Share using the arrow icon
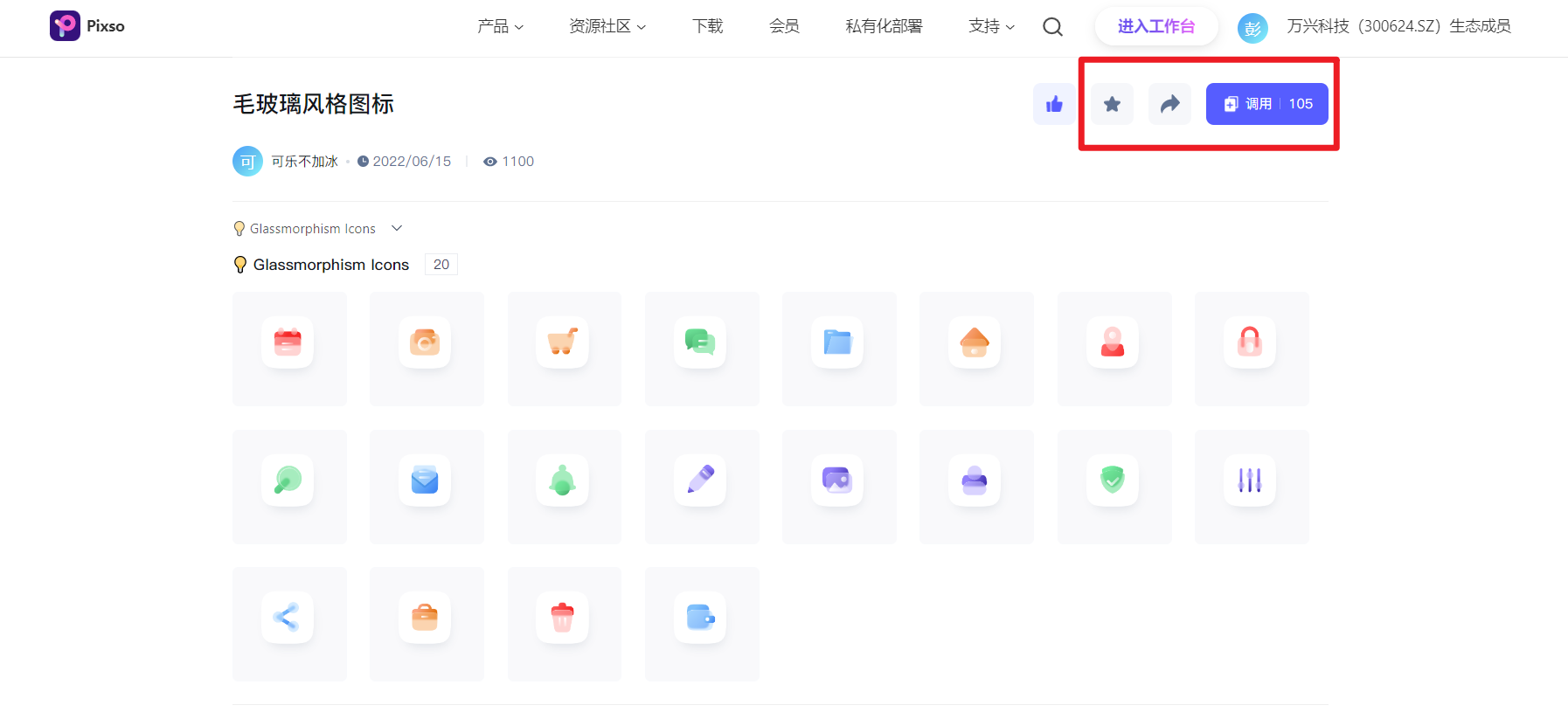Screen dimensions: 1568x719 pyautogui.click(x=1169, y=104)
